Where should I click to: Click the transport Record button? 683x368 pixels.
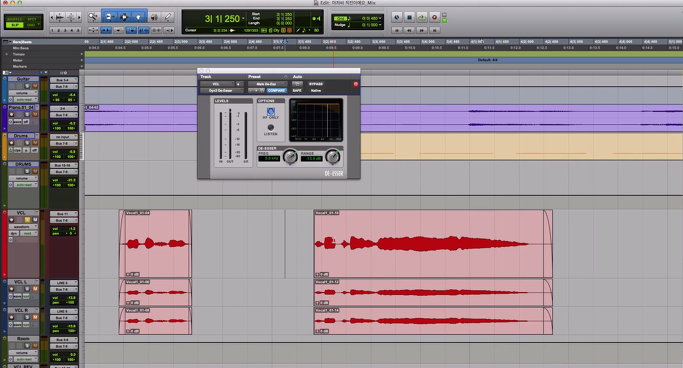coord(434,17)
